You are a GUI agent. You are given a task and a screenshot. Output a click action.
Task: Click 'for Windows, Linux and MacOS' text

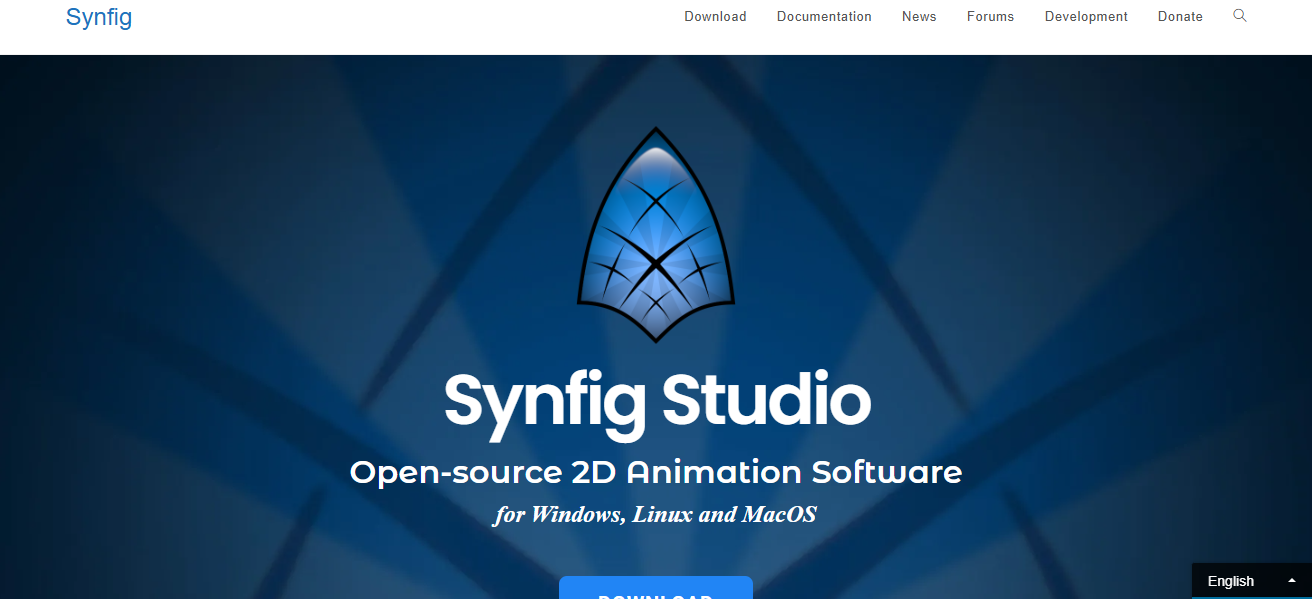[x=655, y=515]
